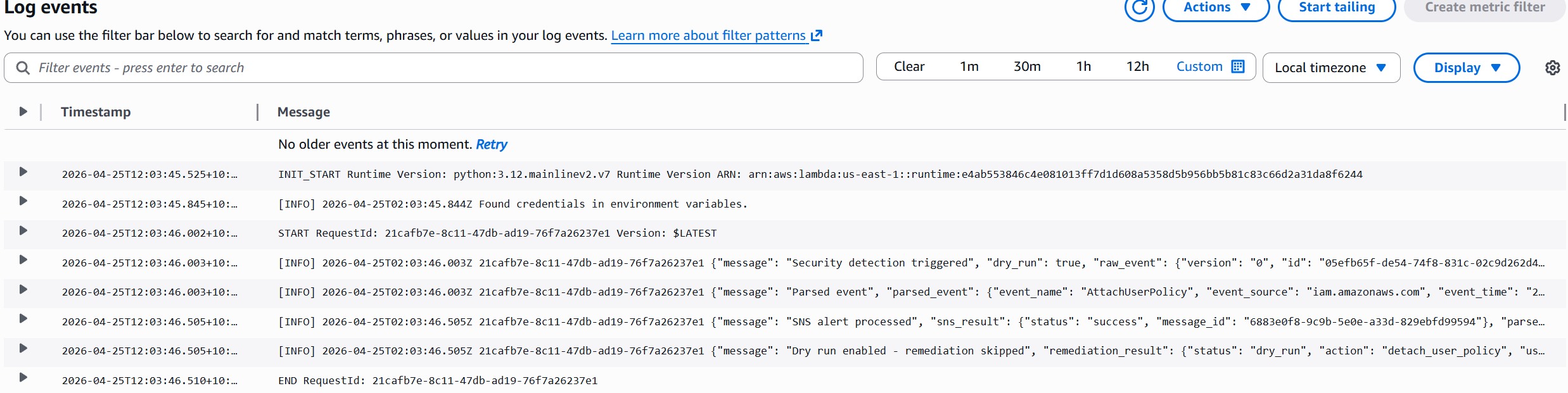This screenshot has width=1568, height=393.
Task: Click the AttachUserPolicy Parsed event message
Action: [x=911, y=292]
